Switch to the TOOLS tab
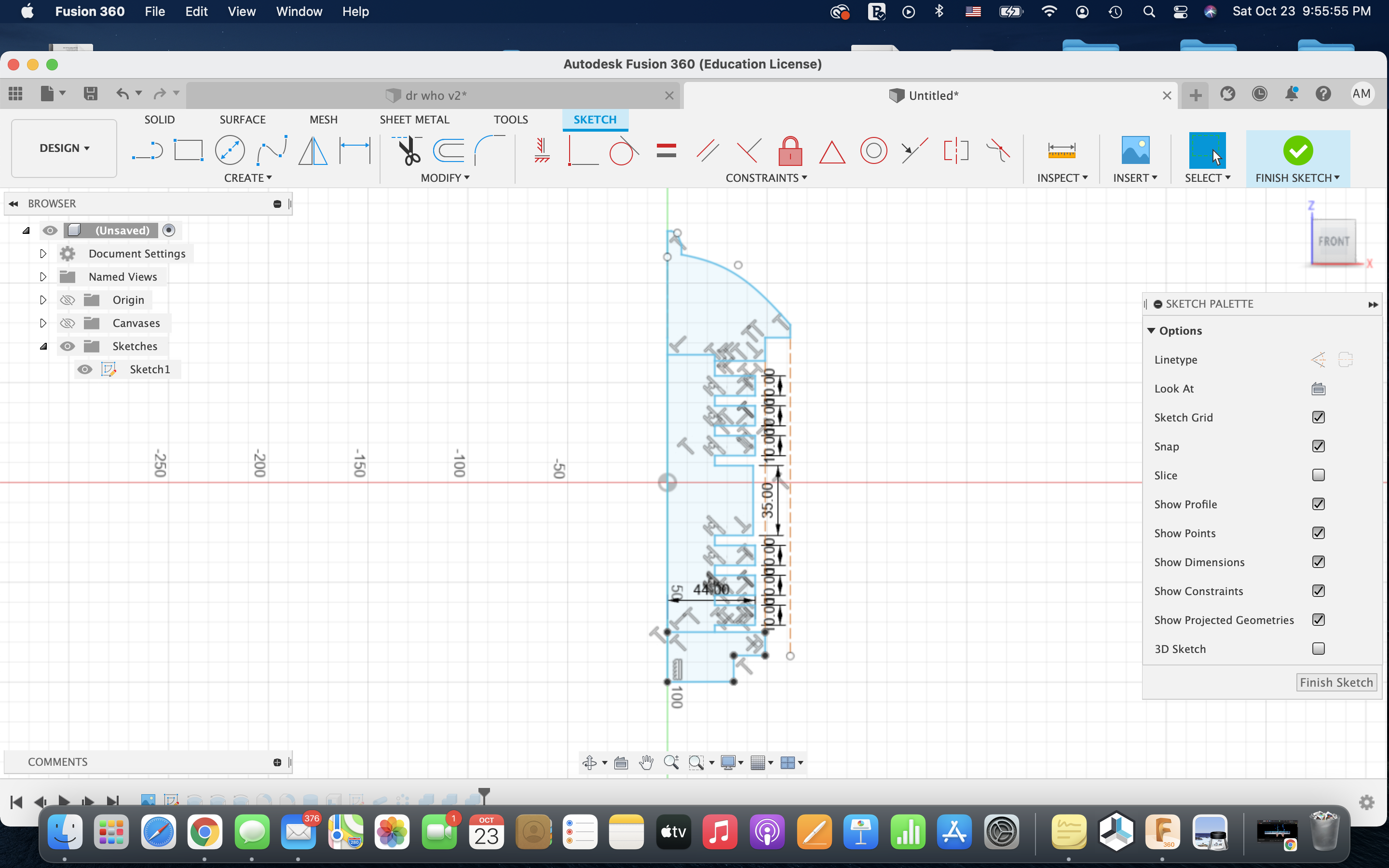1389x868 pixels. 510,120
